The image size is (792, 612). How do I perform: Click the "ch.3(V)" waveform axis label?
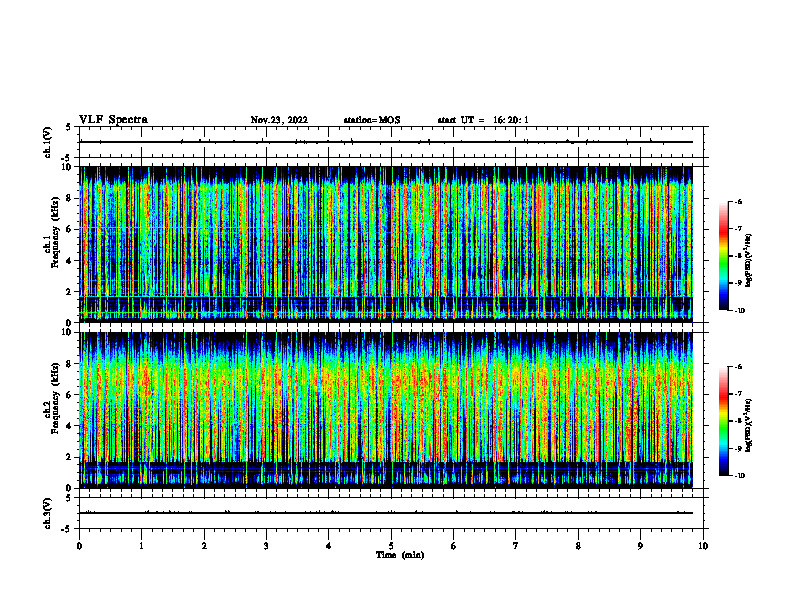(x=48, y=514)
